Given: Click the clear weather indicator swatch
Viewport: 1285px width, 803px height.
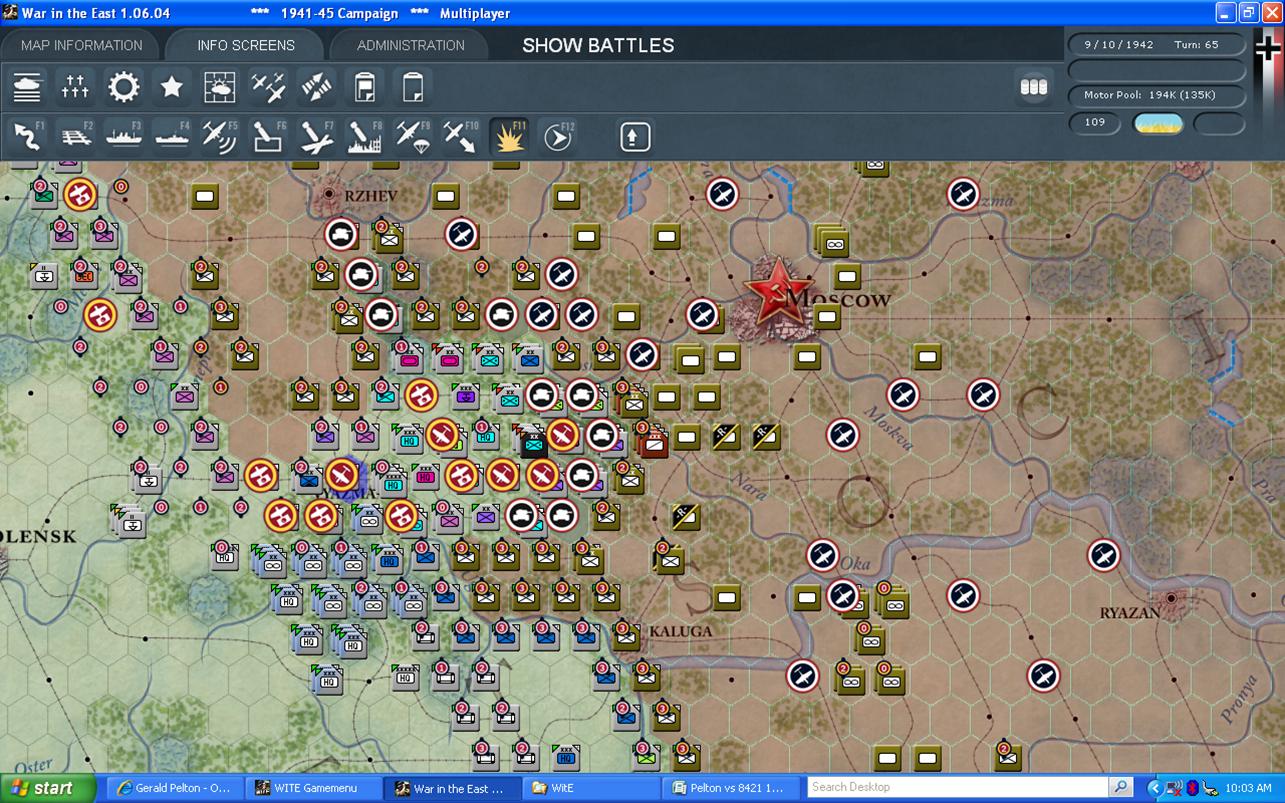Looking at the screenshot, I should tap(1157, 123).
